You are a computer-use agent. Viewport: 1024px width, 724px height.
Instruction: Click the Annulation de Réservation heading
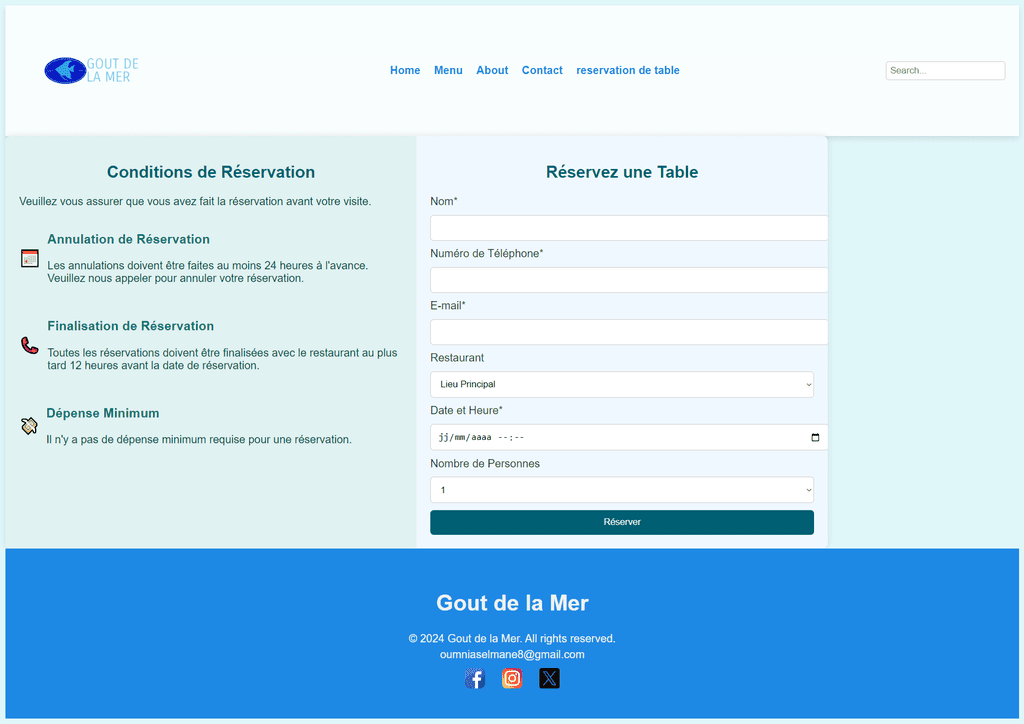click(129, 239)
